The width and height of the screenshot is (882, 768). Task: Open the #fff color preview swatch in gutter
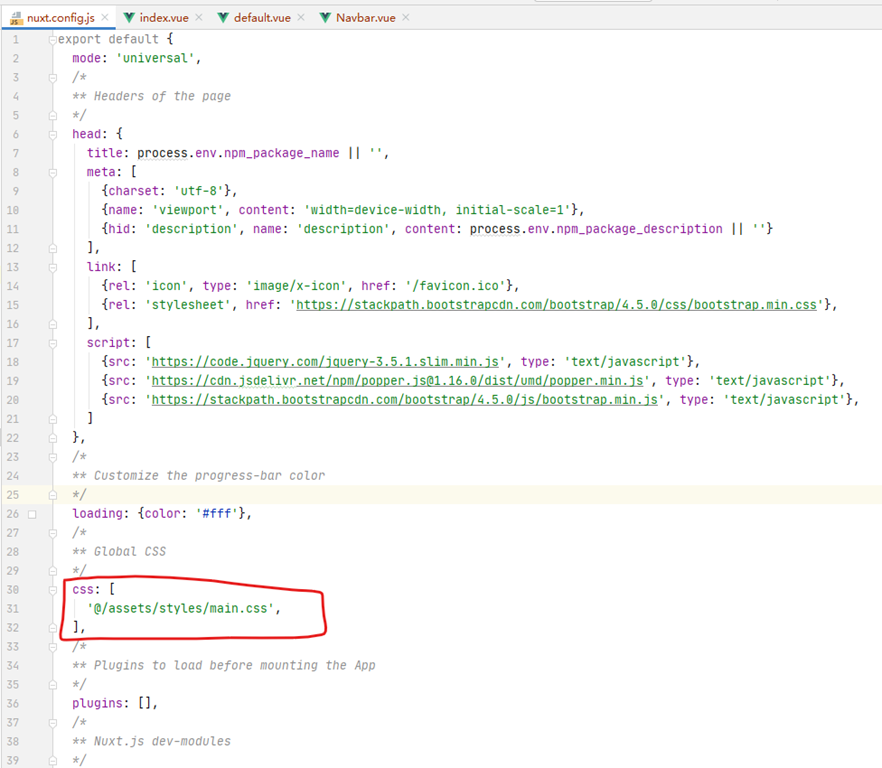point(32,514)
